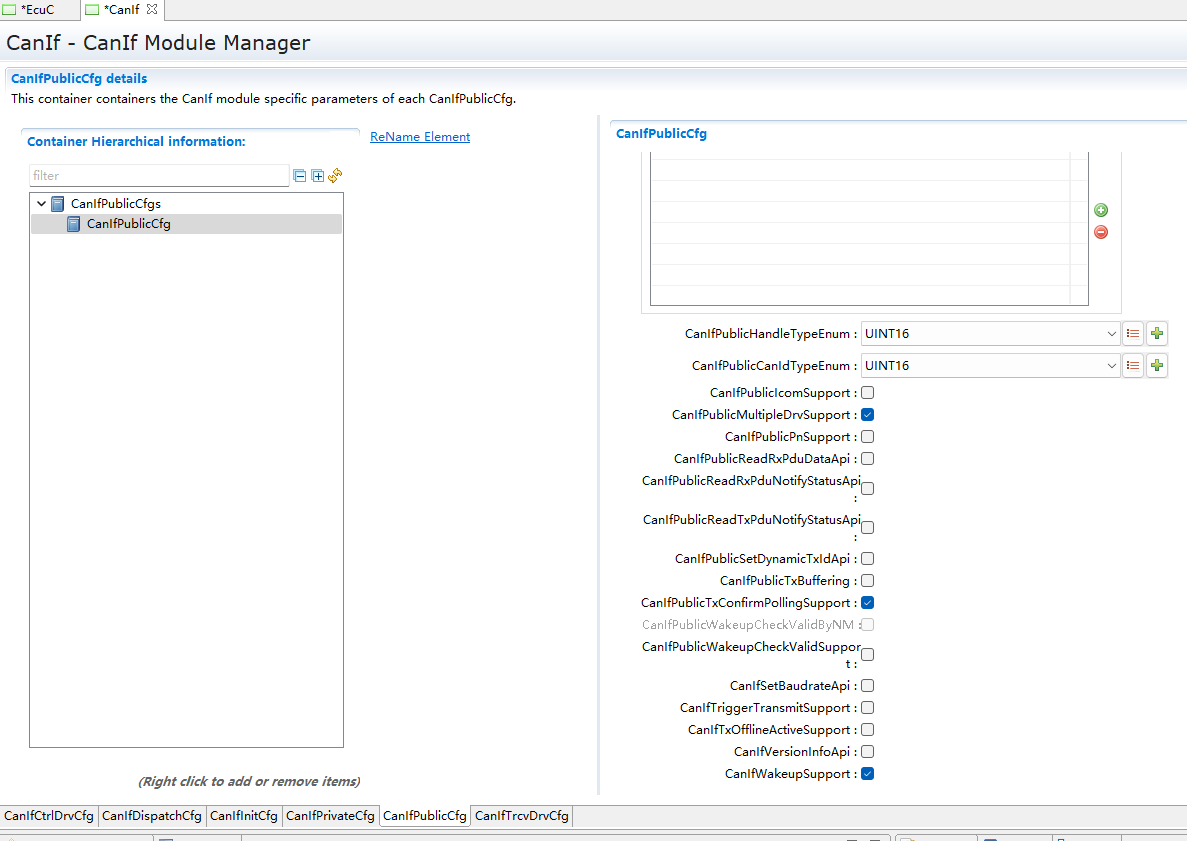Click list icon next to CanIfPublicHandleTypeEnum
This screenshot has width=1187, height=841.
[x=1133, y=334]
